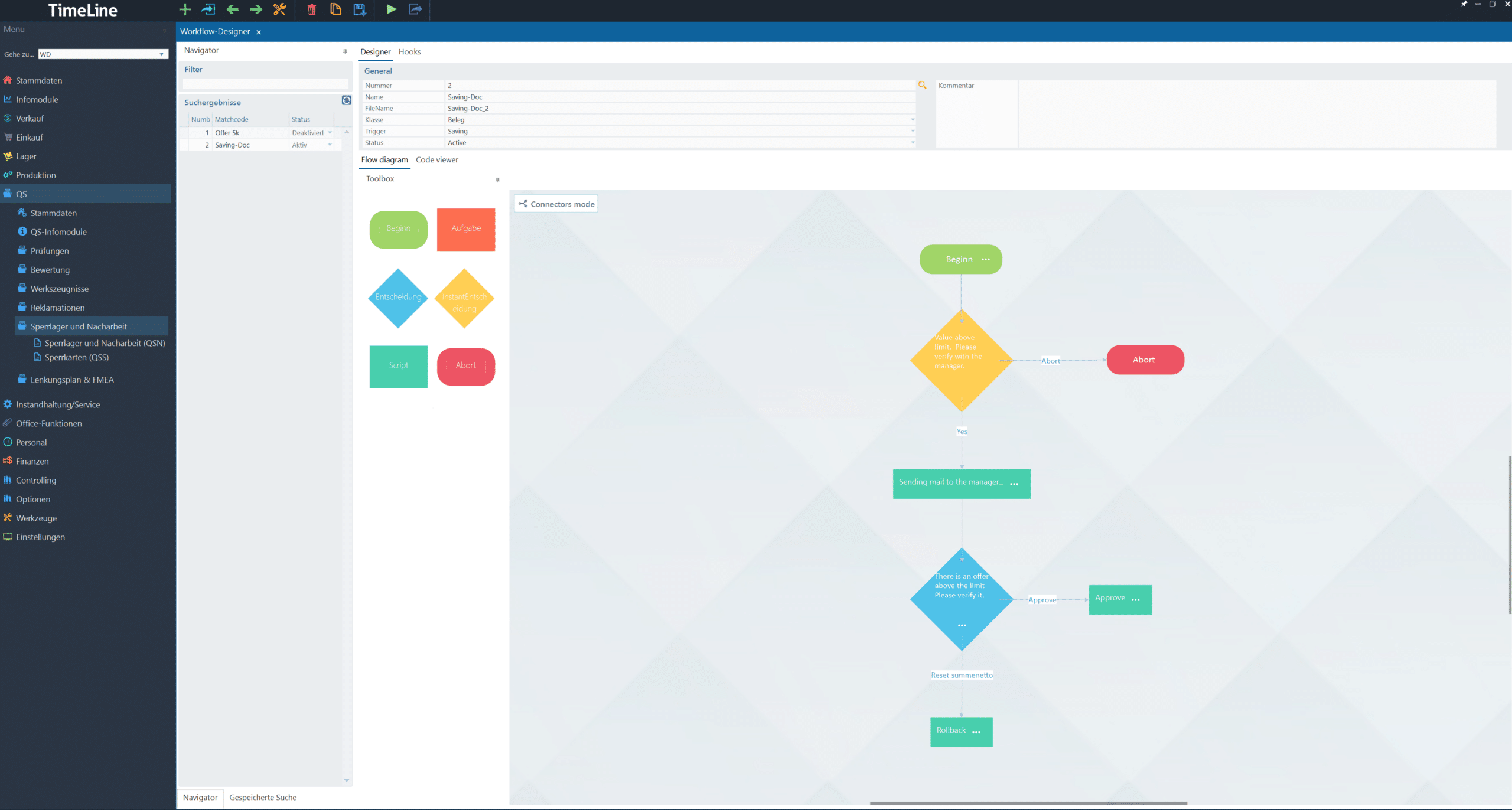Click the refresh icon beside Suchergebnisse

click(347, 100)
